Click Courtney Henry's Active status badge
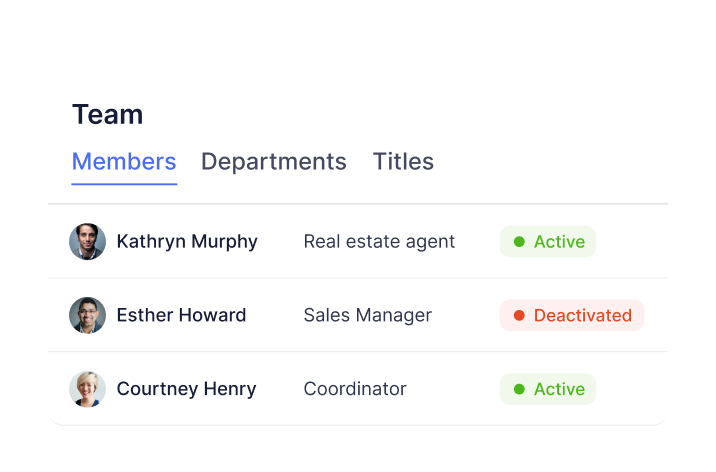Screen dimensions: 716x472 [548, 389]
